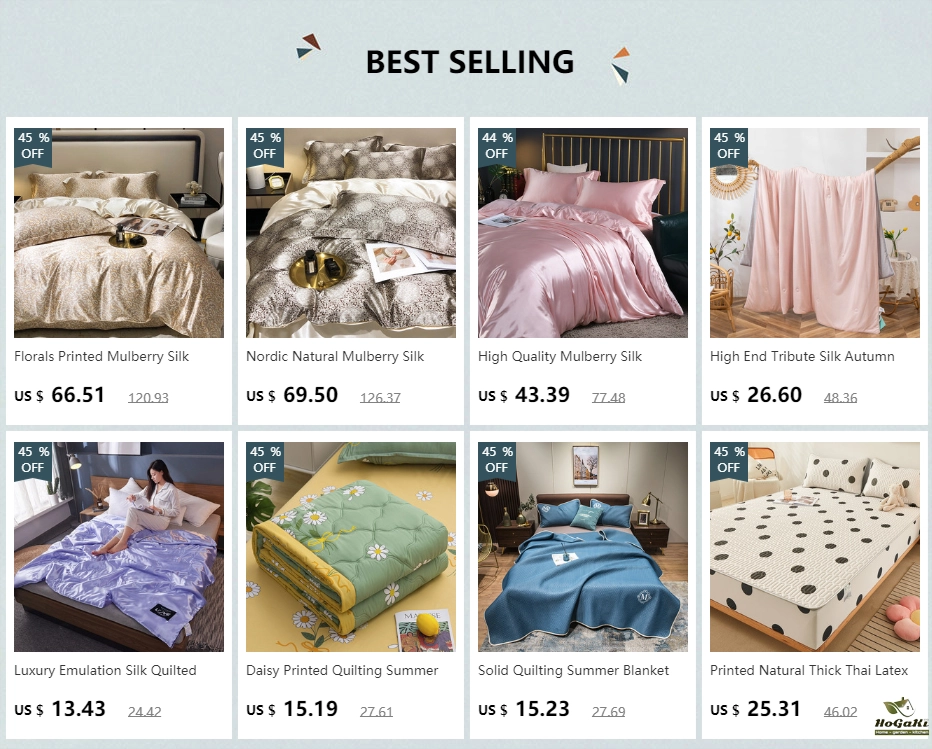Click 45% OFF badge on Florals Printed item

33,146
